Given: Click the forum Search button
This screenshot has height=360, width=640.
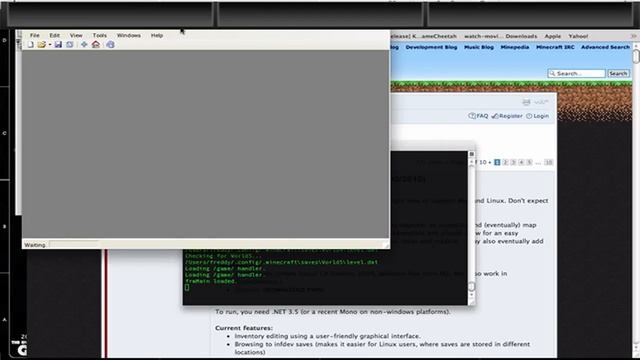Looking at the screenshot, I should [x=618, y=73].
